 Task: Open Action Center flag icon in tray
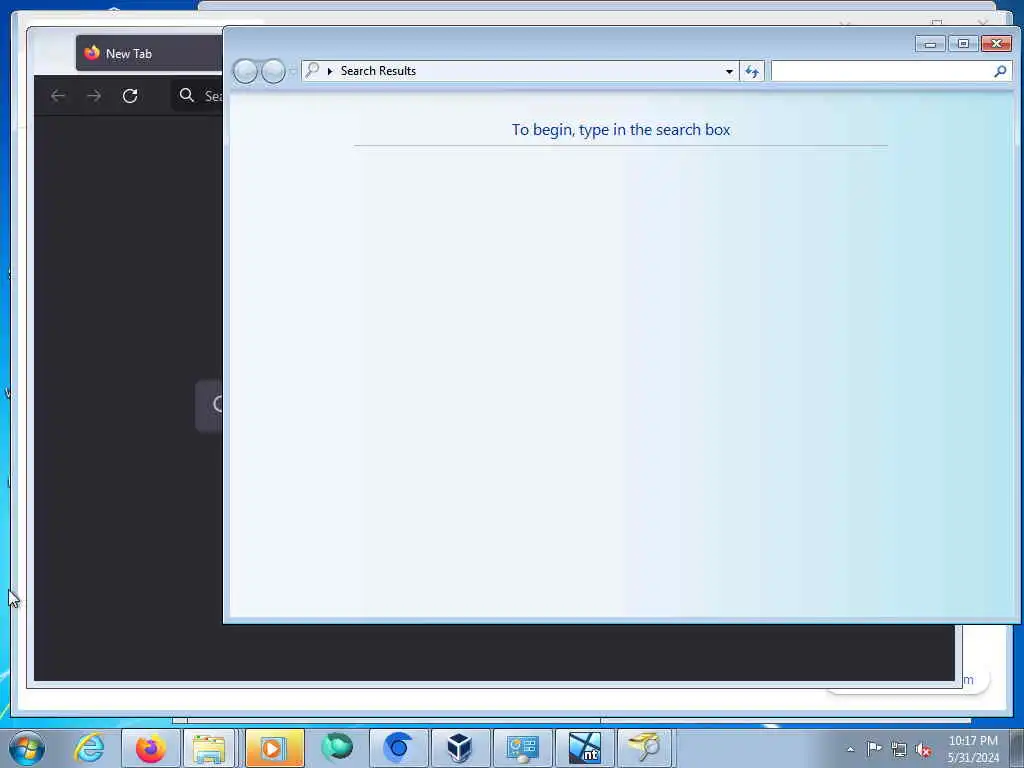[874, 749]
